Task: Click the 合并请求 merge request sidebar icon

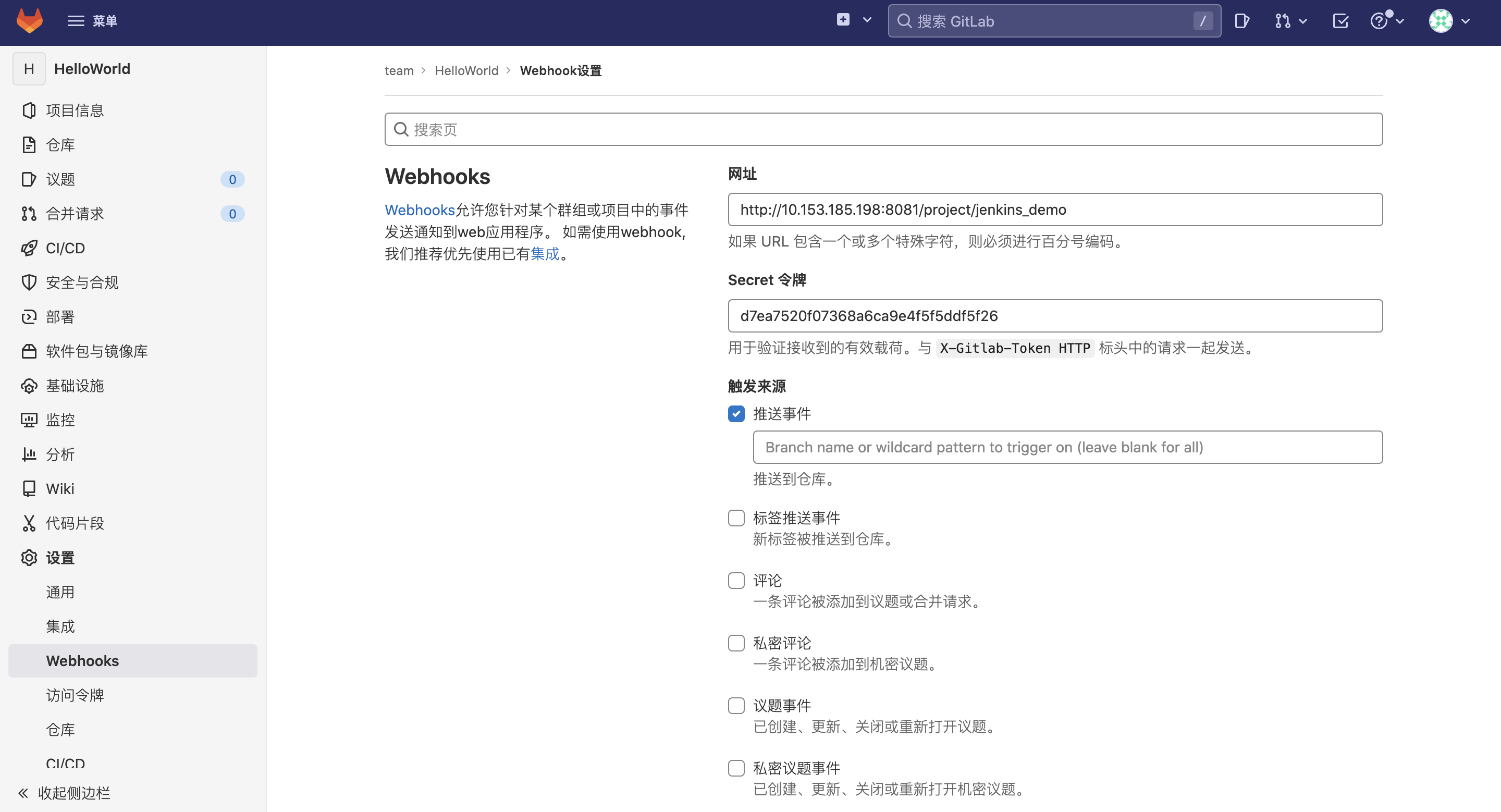Action: coord(29,214)
